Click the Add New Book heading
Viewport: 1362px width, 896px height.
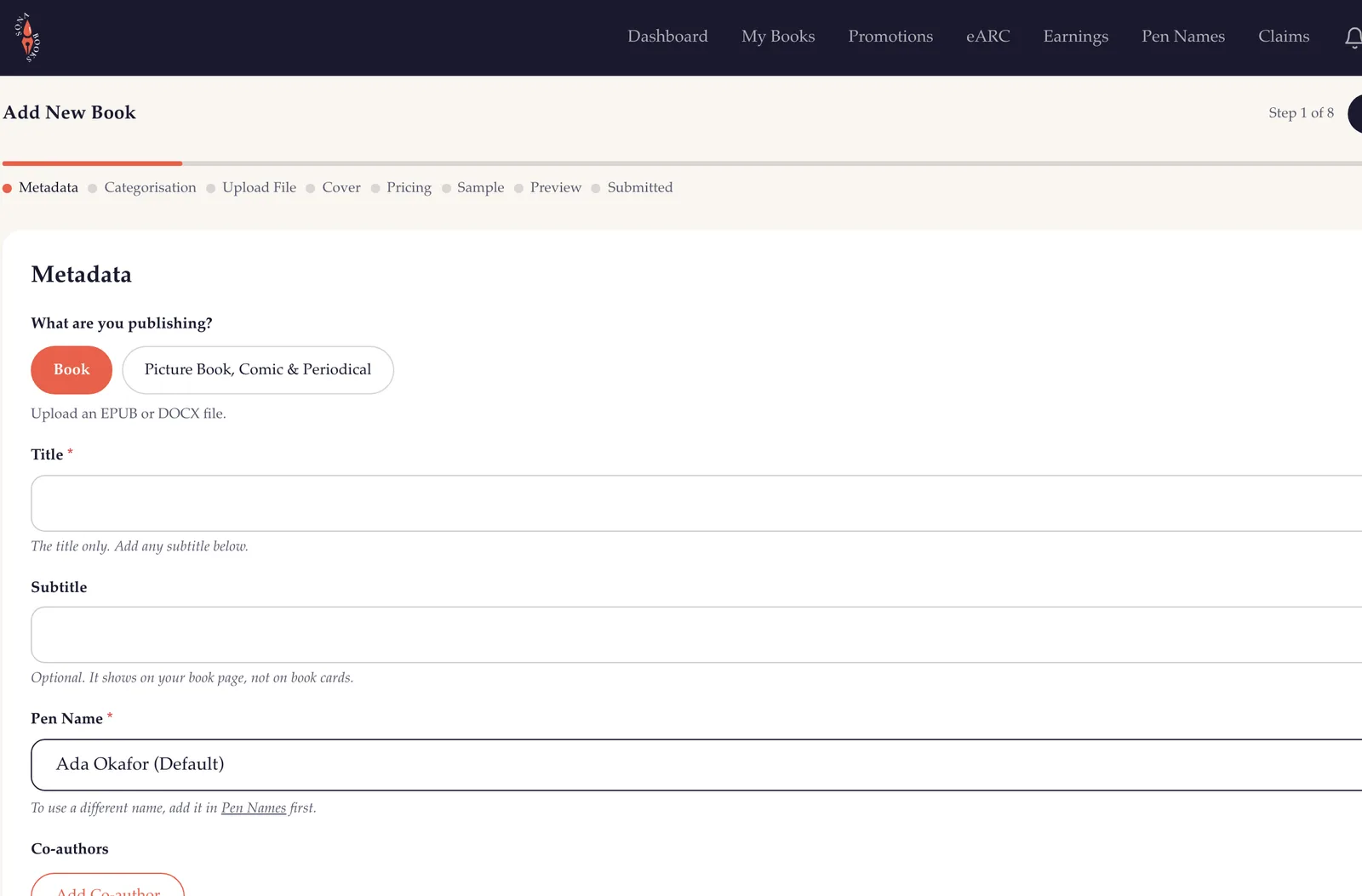[x=70, y=112]
